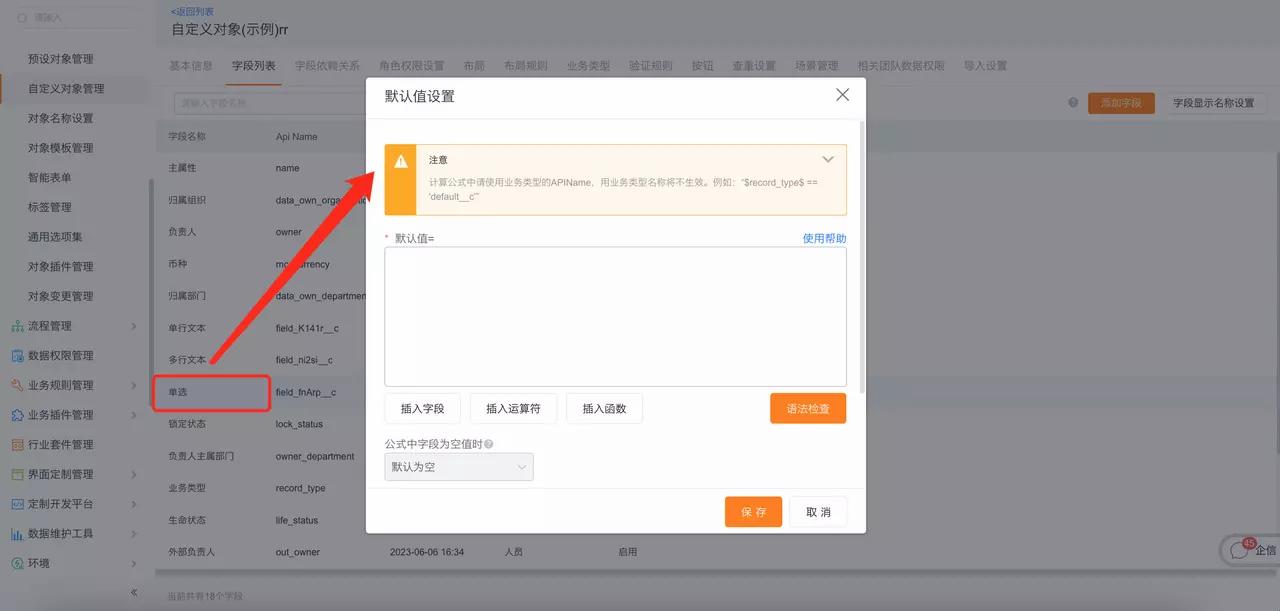Click the dialog's vertical scrollbar

point(862,256)
